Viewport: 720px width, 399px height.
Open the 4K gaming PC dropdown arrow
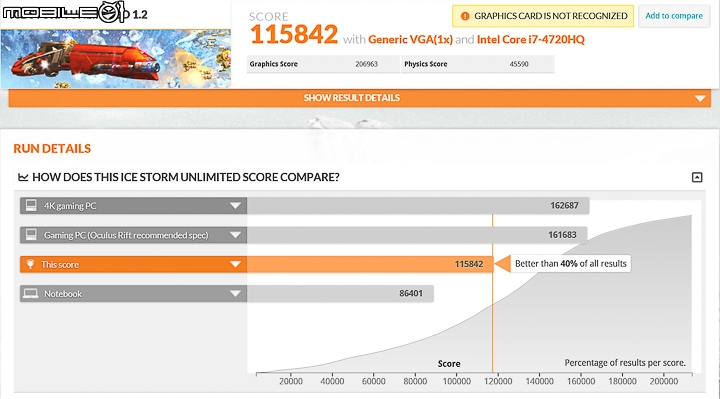pyautogui.click(x=235, y=206)
